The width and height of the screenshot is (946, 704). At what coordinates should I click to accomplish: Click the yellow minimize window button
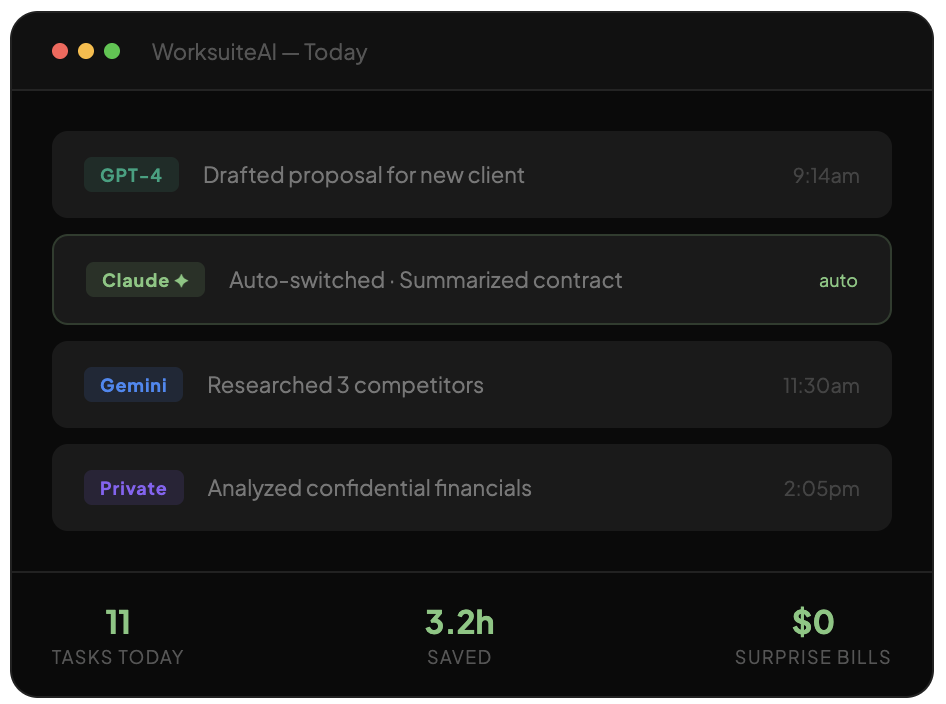click(86, 51)
